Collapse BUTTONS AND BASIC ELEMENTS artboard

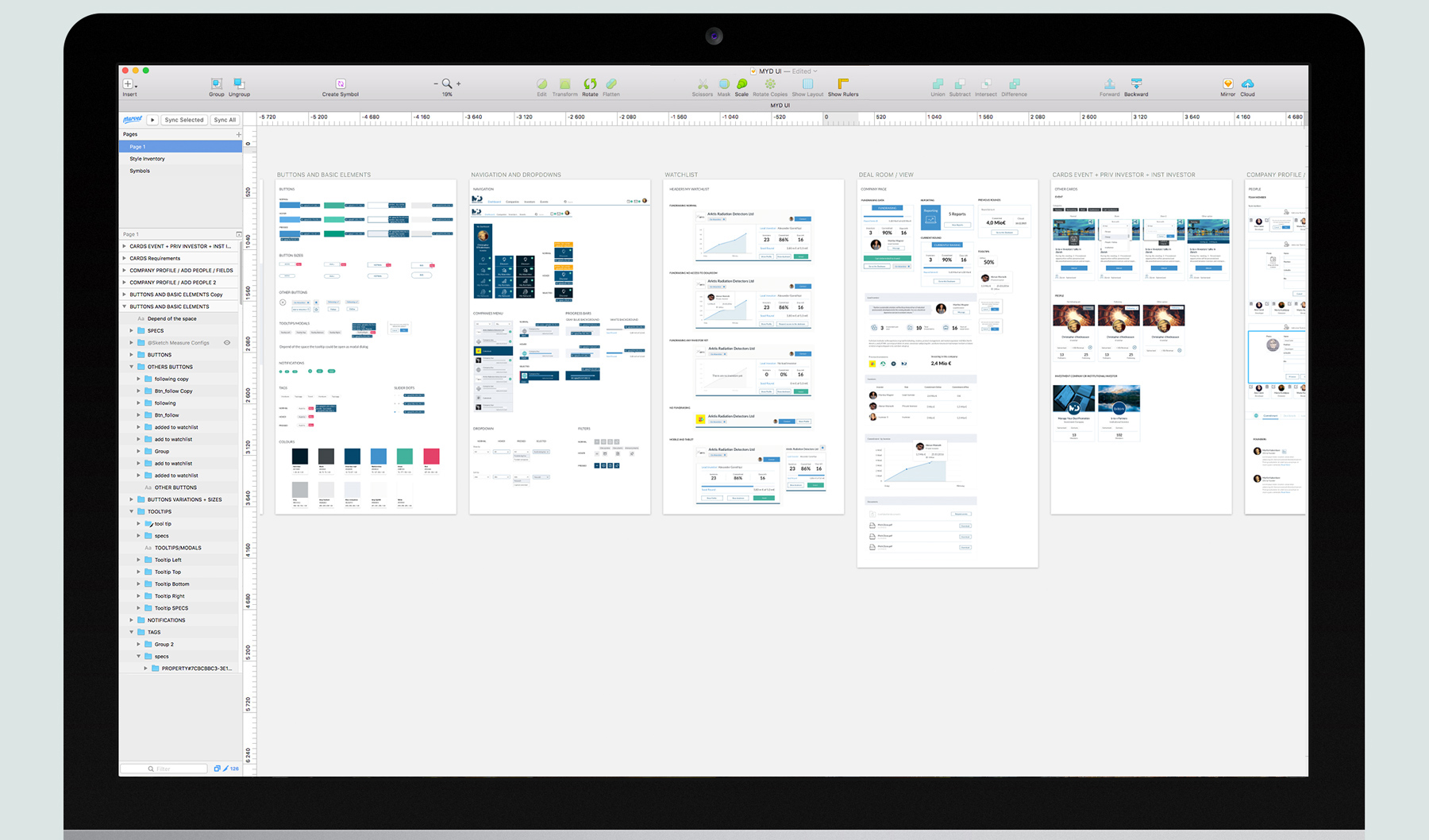(125, 306)
